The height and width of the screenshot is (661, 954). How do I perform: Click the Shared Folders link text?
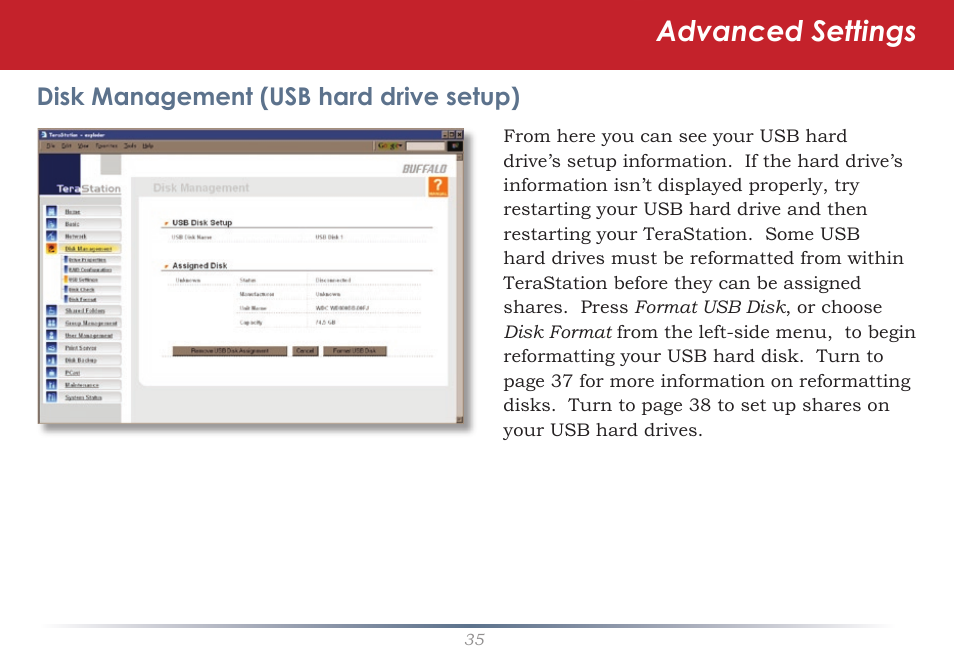click(85, 310)
